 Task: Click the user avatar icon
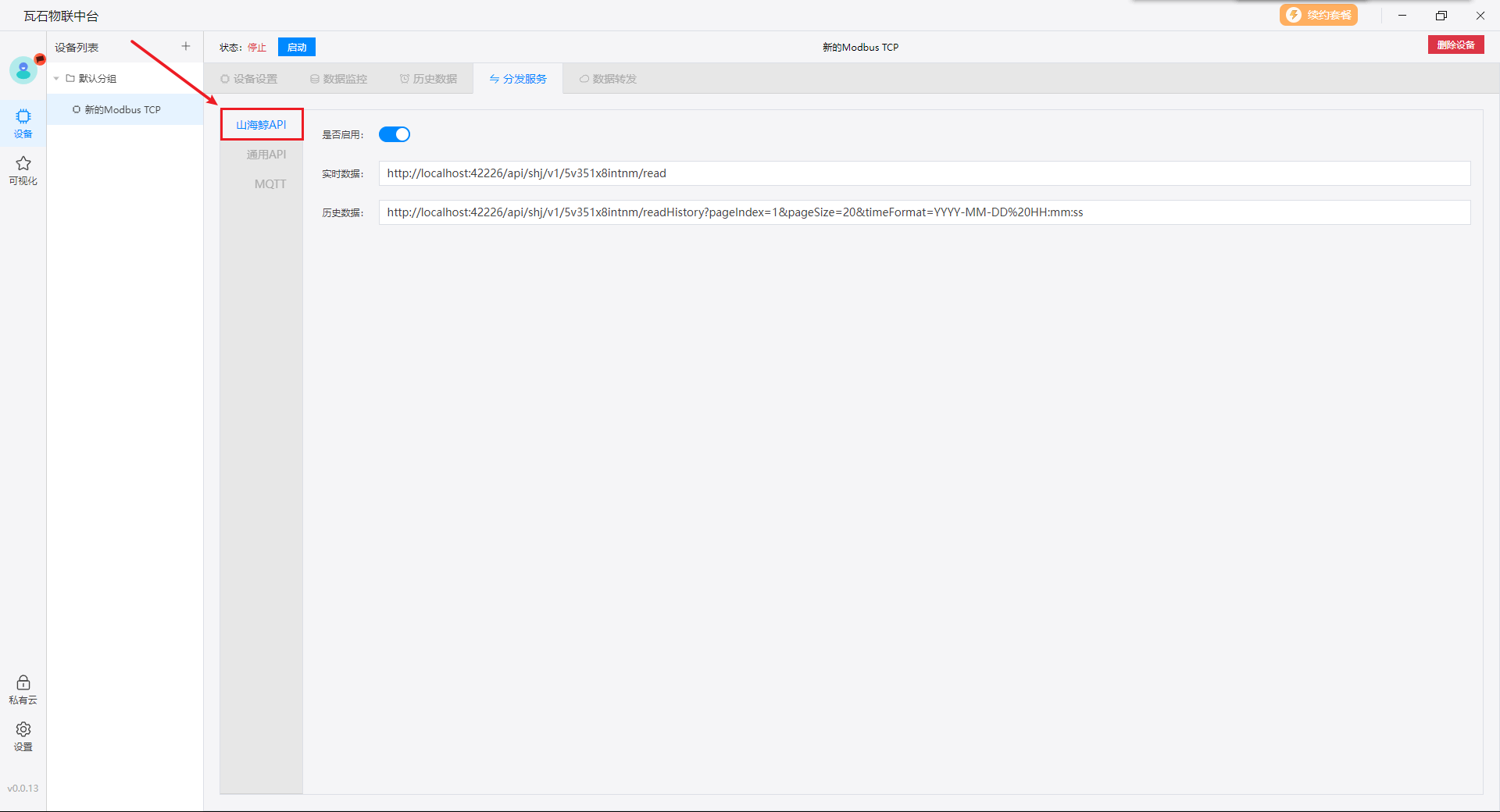coord(23,70)
